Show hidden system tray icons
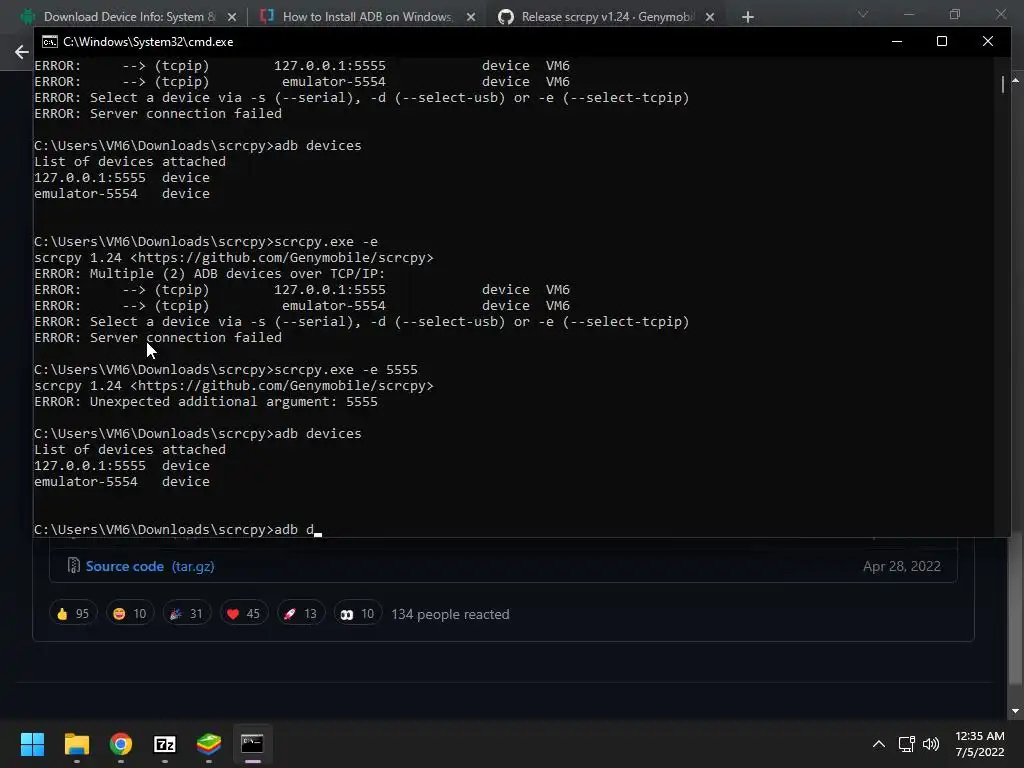This screenshot has height=768, width=1024. tap(879, 744)
